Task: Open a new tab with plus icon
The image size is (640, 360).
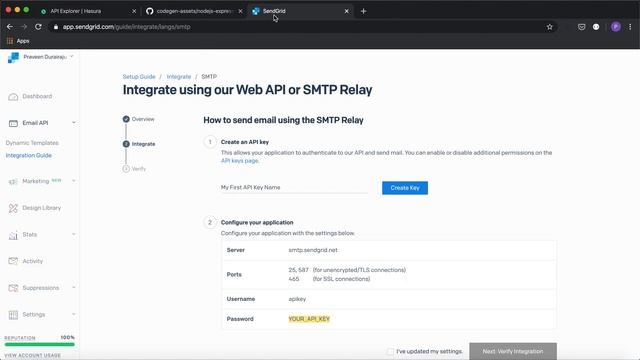Action: (x=363, y=11)
